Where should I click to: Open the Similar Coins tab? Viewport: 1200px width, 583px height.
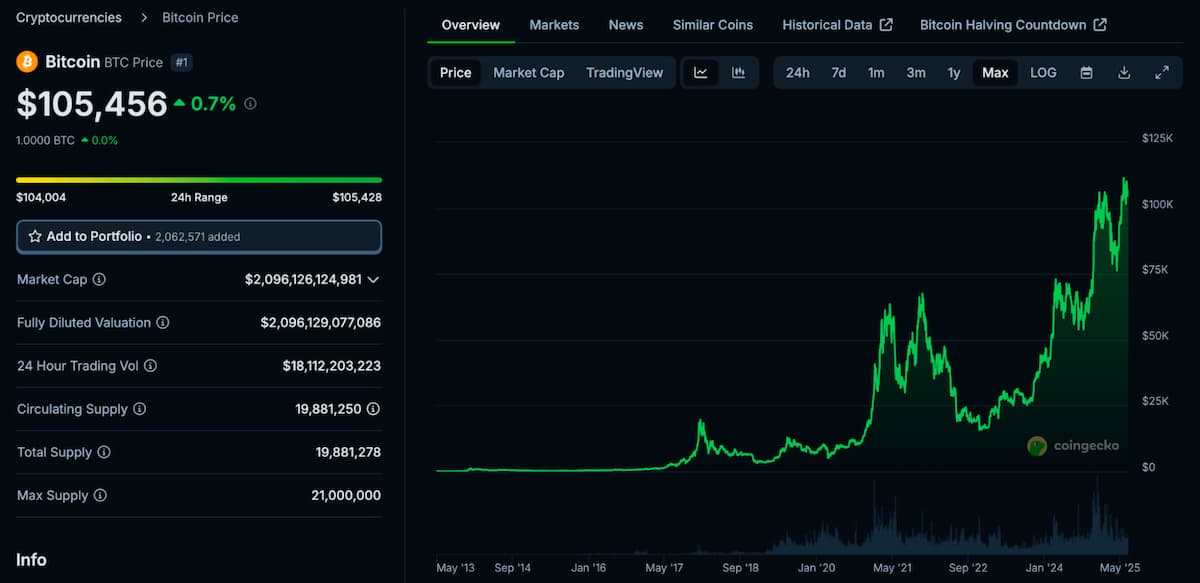click(x=713, y=25)
